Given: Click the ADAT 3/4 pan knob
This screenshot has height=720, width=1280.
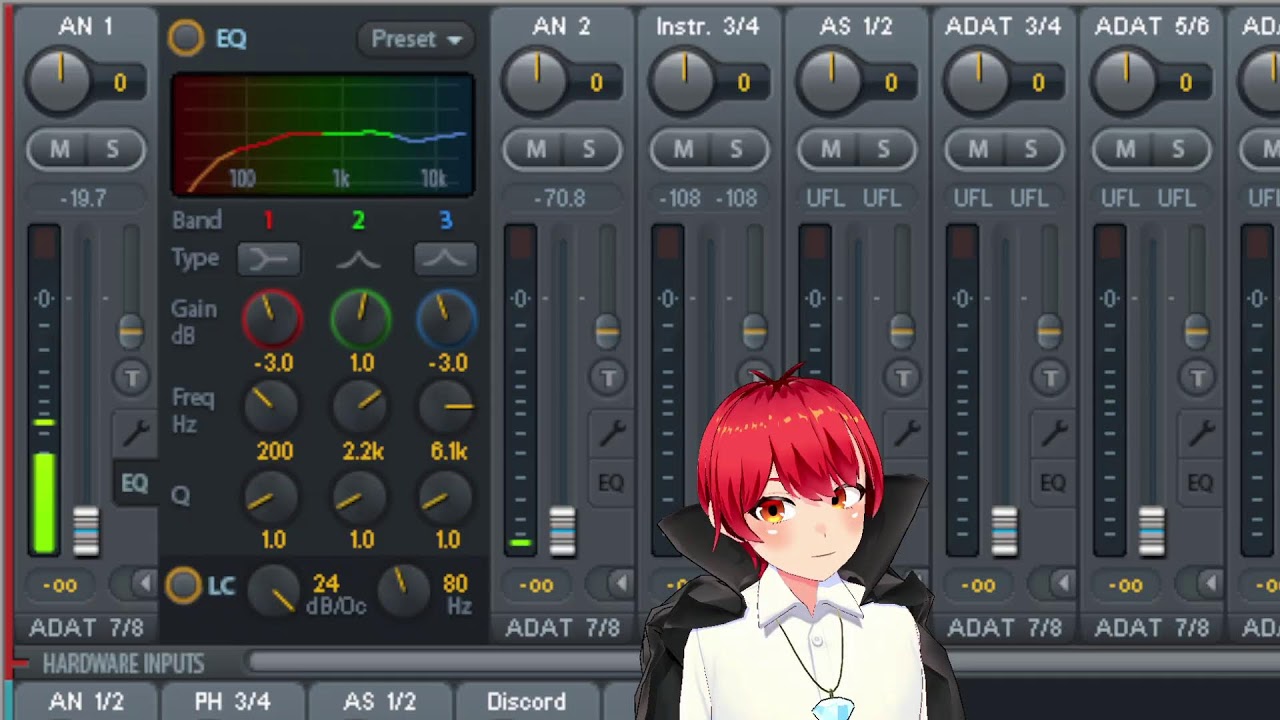Looking at the screenshot, I should click(978, 82).
